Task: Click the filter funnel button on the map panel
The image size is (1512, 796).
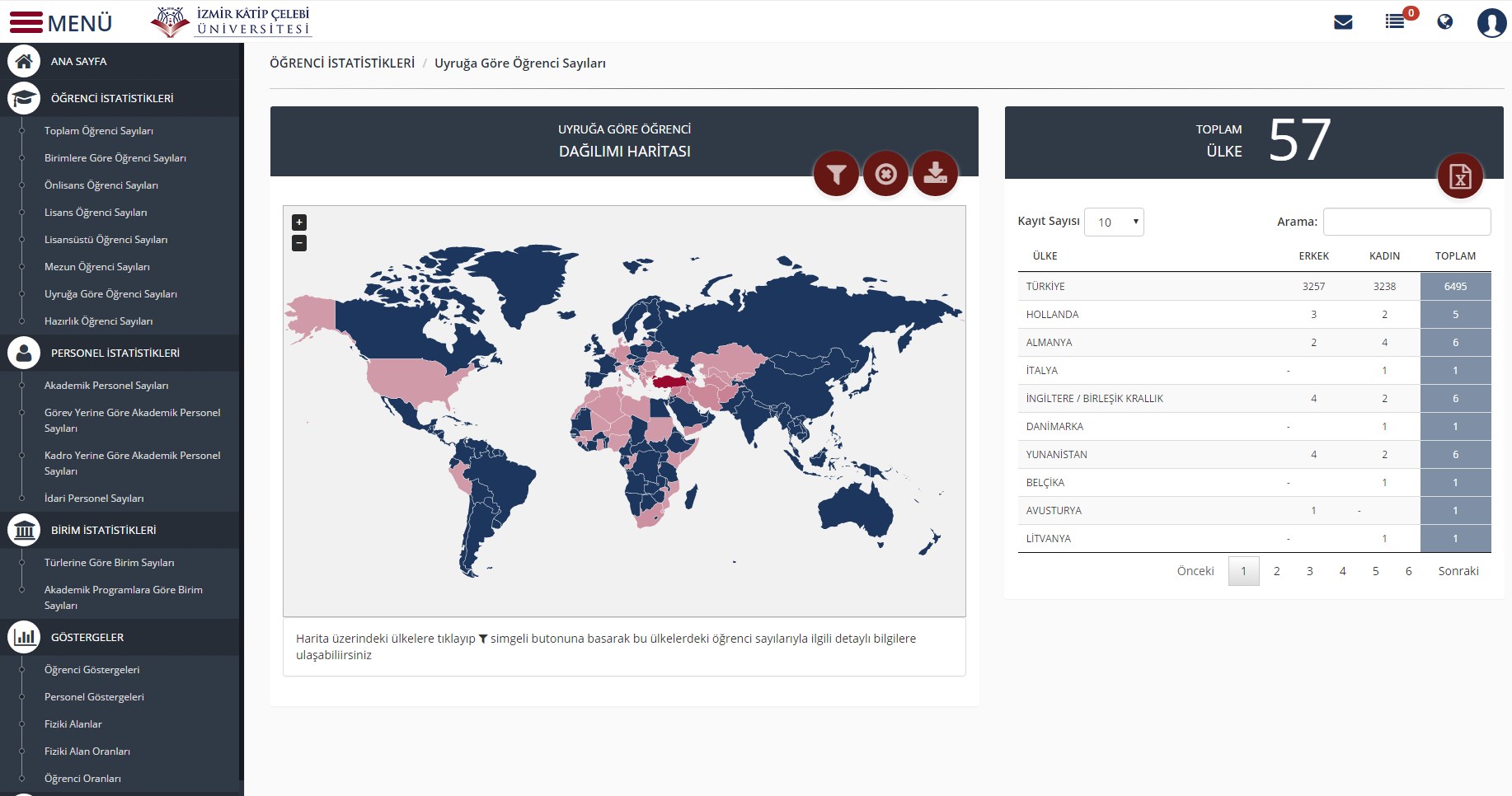Action: click(836, 174)
